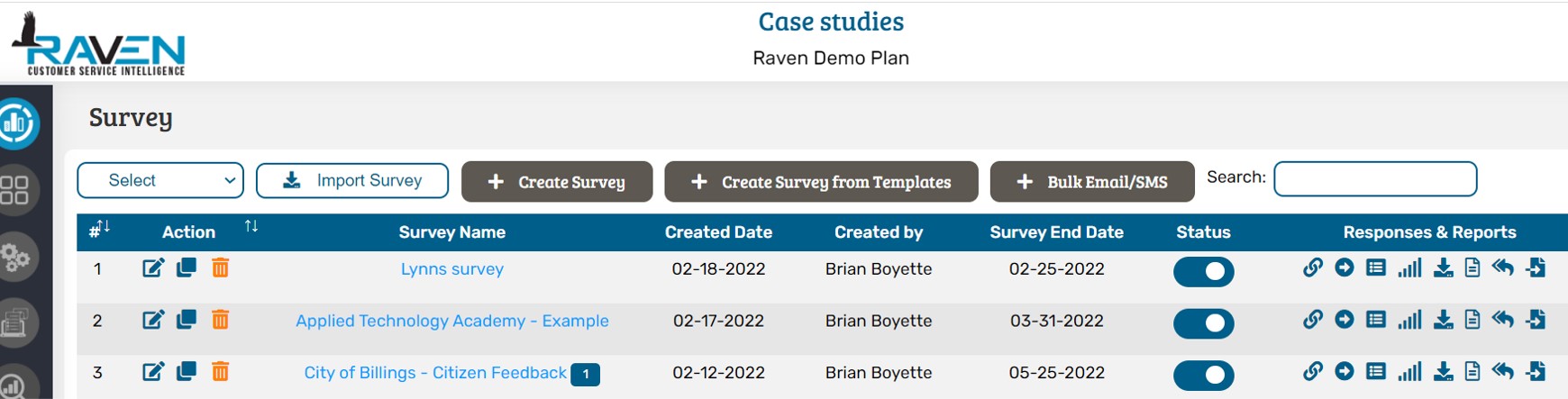Open document report icon for Lynns survey

[1472, 268]
